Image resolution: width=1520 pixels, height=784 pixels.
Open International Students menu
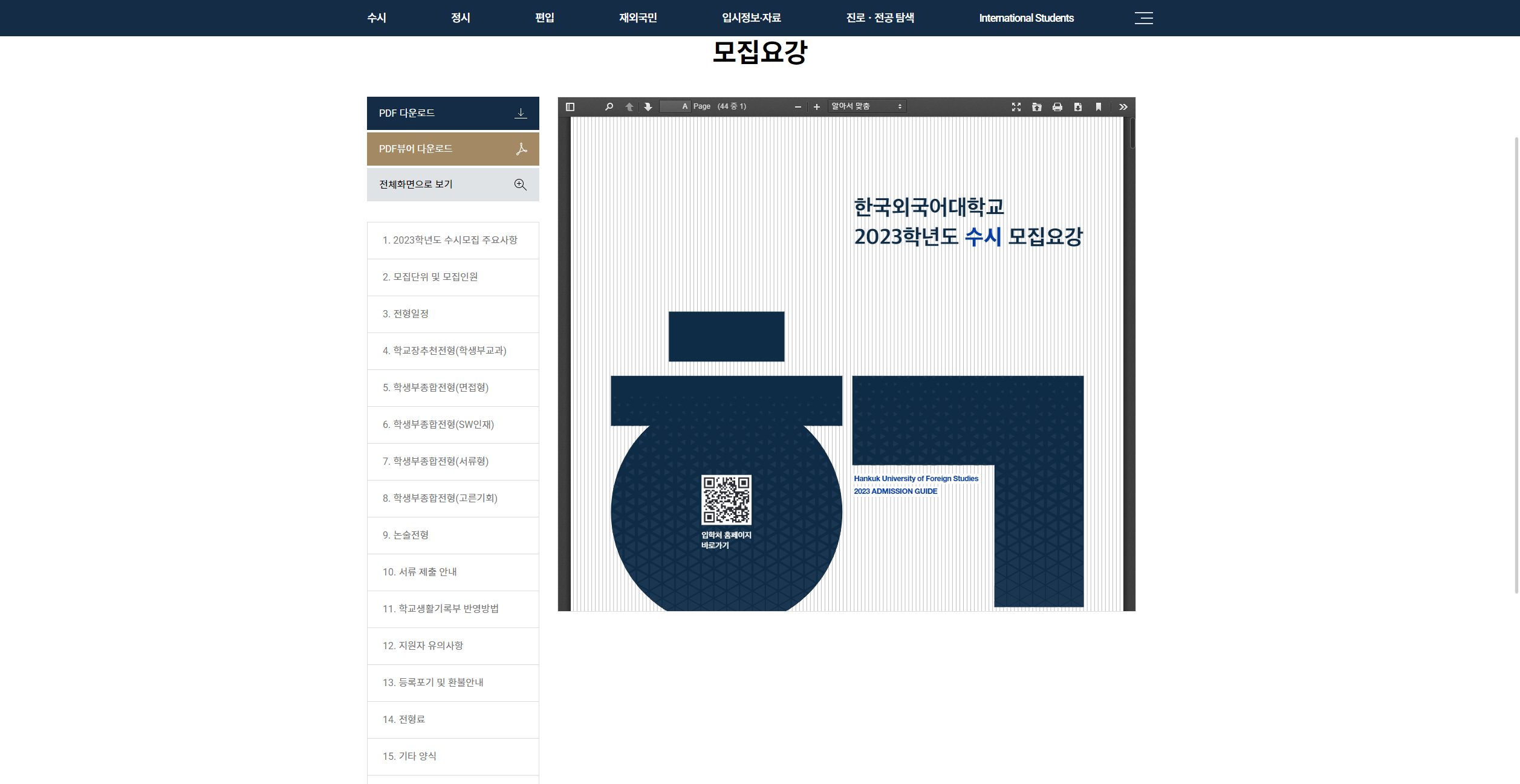coord(1027,18)
